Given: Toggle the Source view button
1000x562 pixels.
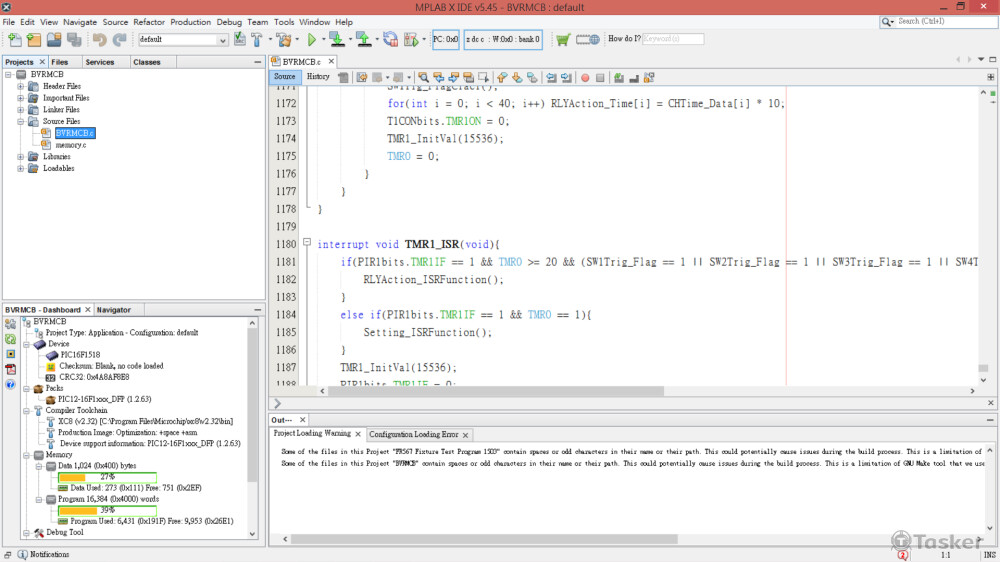Looking at the screenshot, I should (285, 77).
